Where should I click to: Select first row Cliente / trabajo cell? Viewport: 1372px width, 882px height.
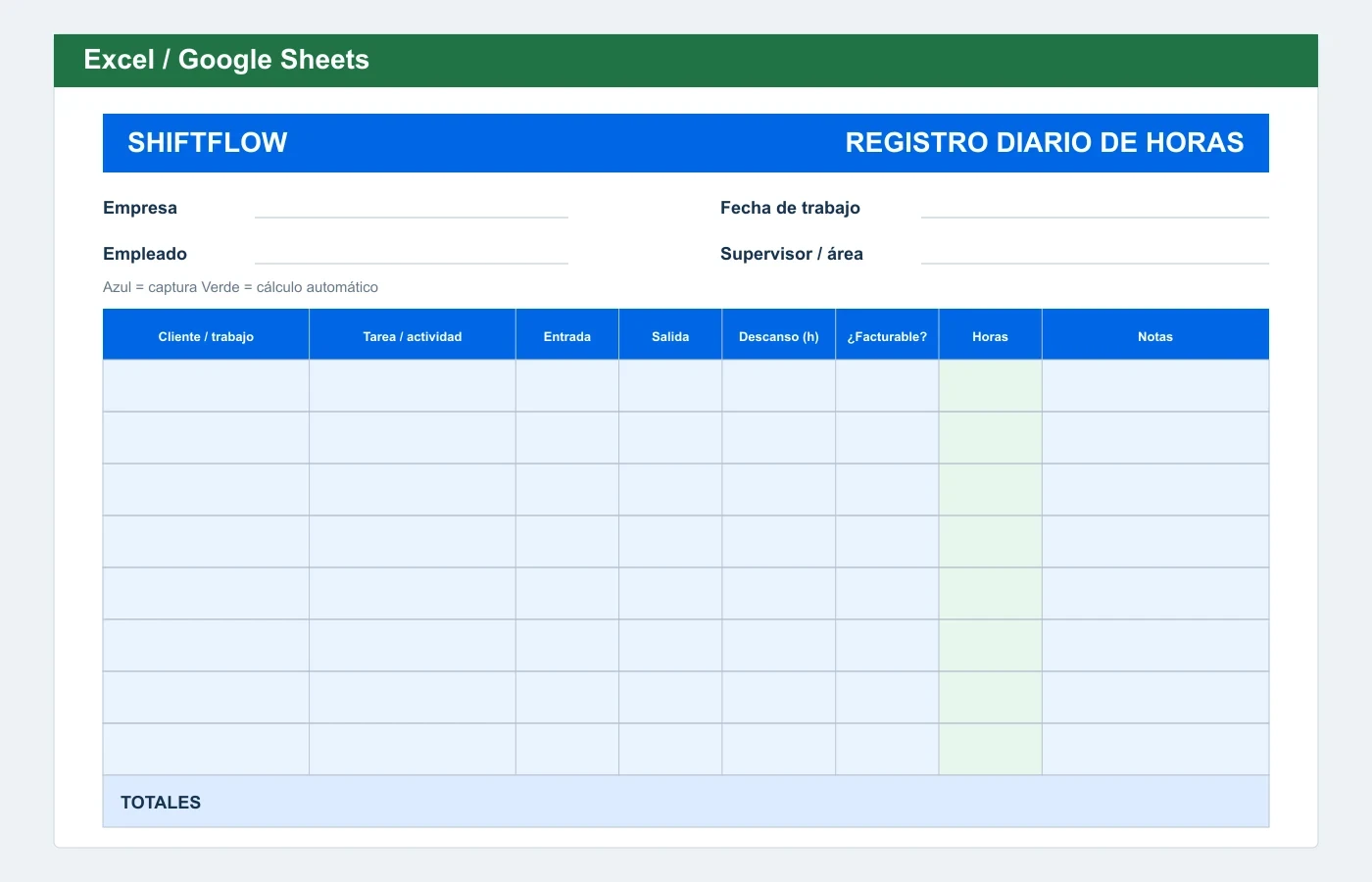coord(206,386)
